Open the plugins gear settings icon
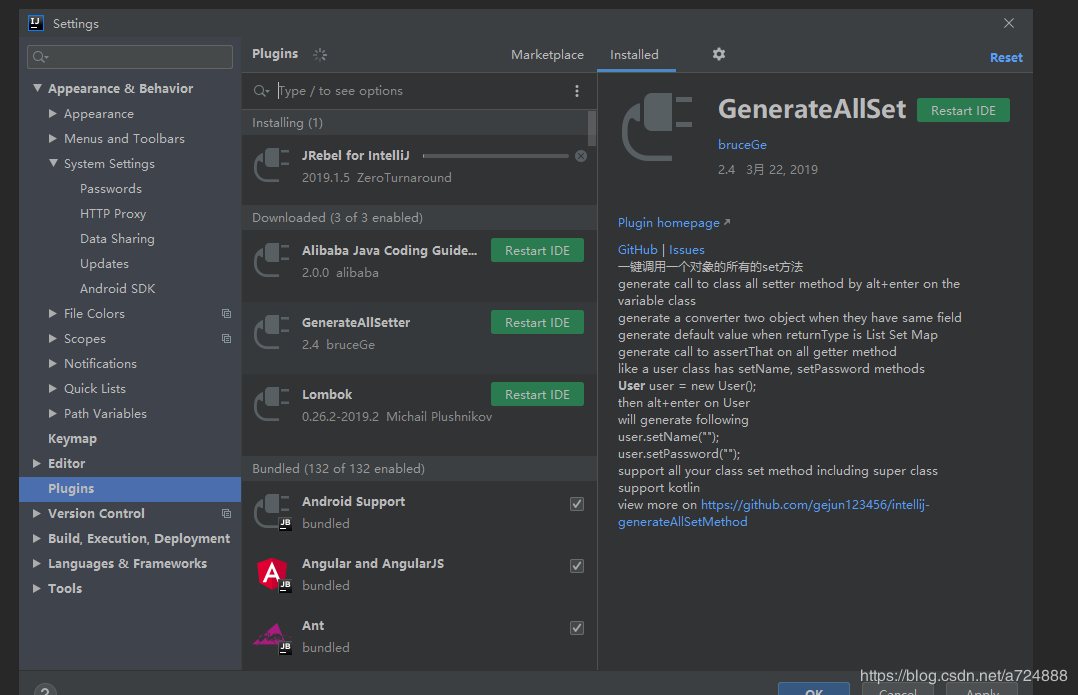The height and width of the screenshot is (695, 1078). [x=718, y=54]
